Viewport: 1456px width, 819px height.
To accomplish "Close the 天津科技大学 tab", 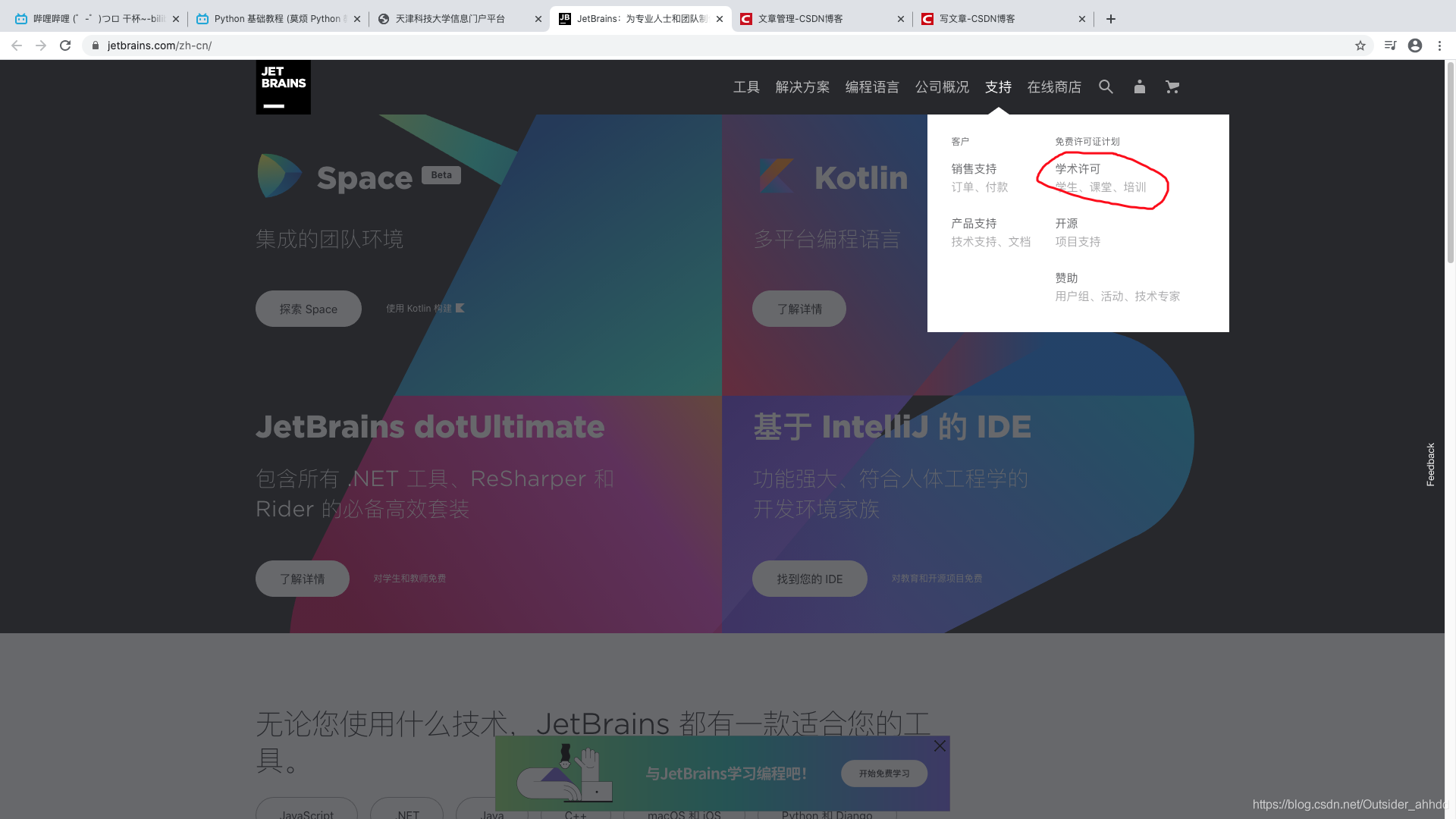I will click(538, 19).
